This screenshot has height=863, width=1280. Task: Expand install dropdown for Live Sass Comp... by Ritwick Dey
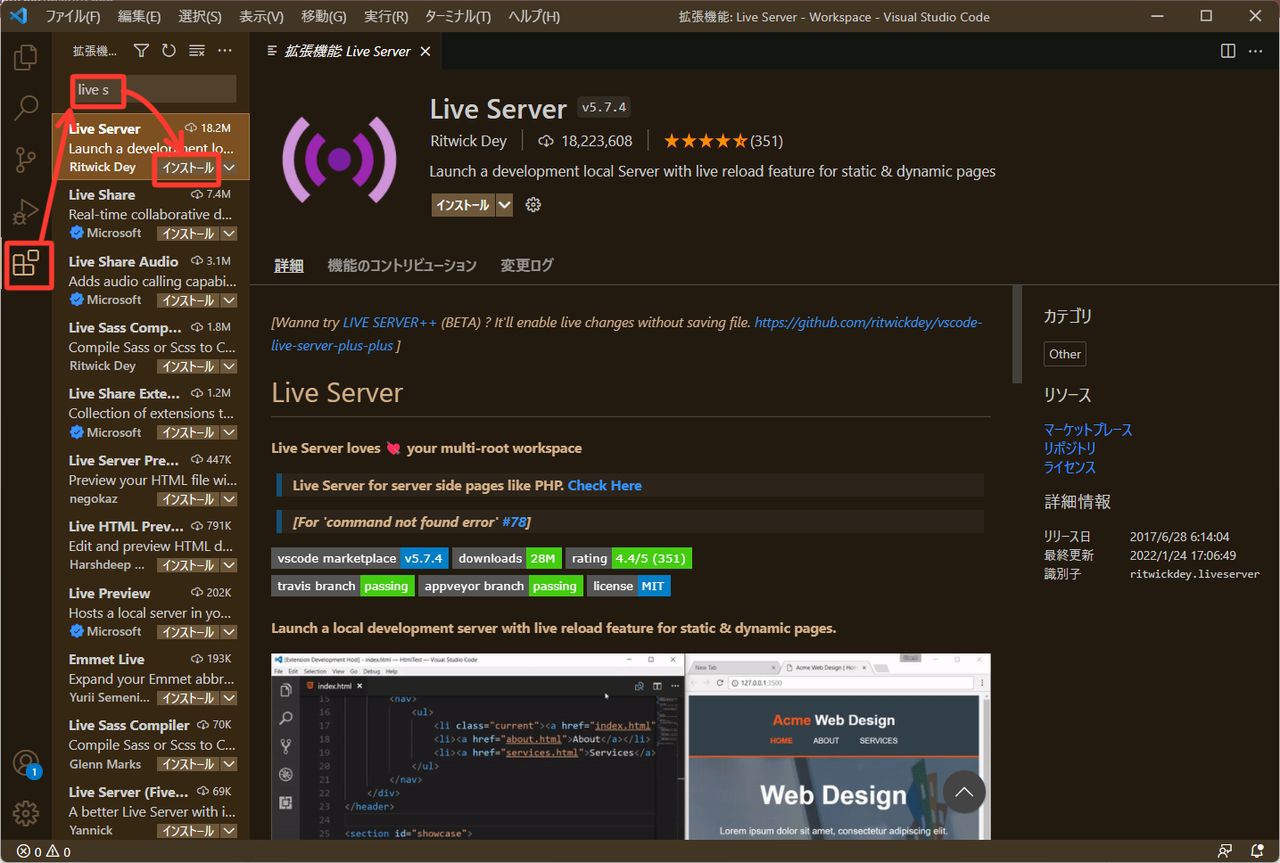(230, 366)
